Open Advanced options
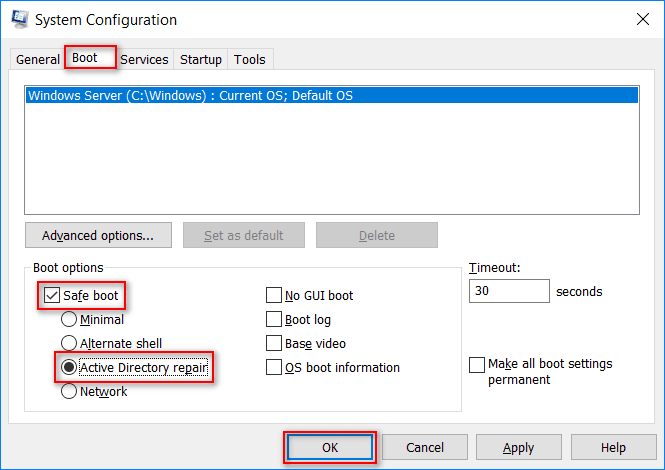This screenshot has height=470, width=665. [98, 236]
